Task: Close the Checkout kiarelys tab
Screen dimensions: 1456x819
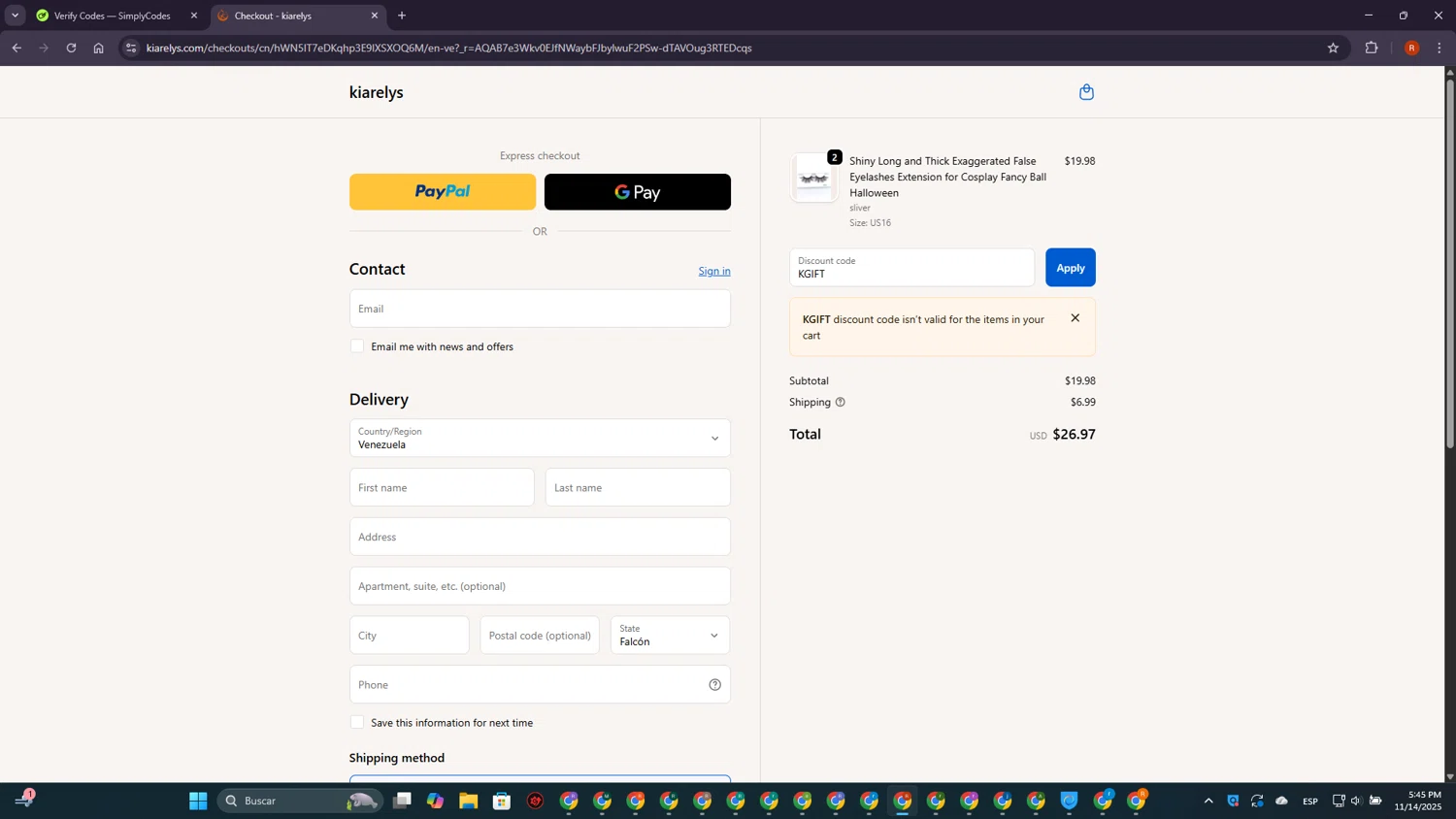Action: click(375, 16)
